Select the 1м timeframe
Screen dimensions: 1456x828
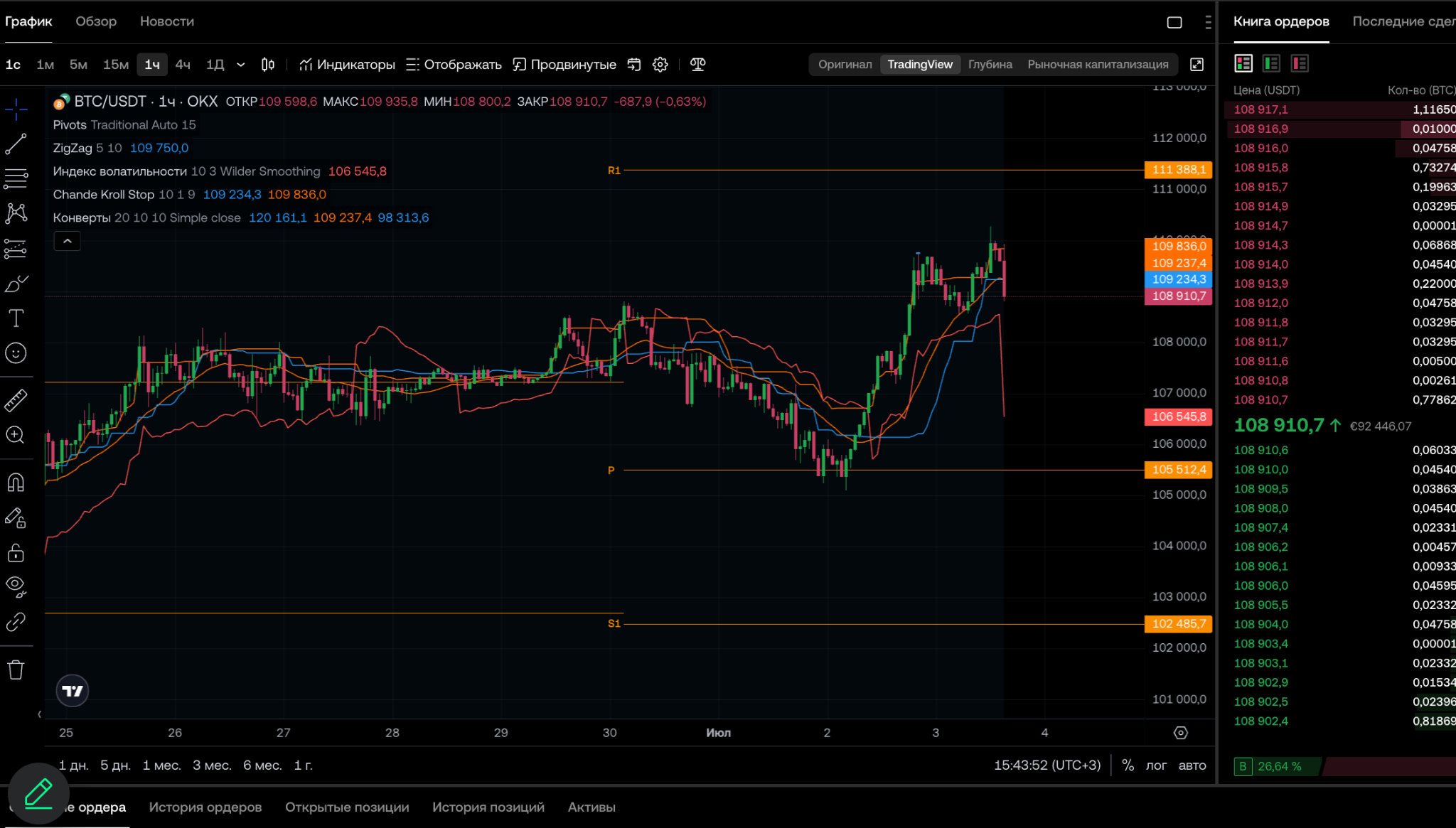pyautogui.click(x=45, y=65)
